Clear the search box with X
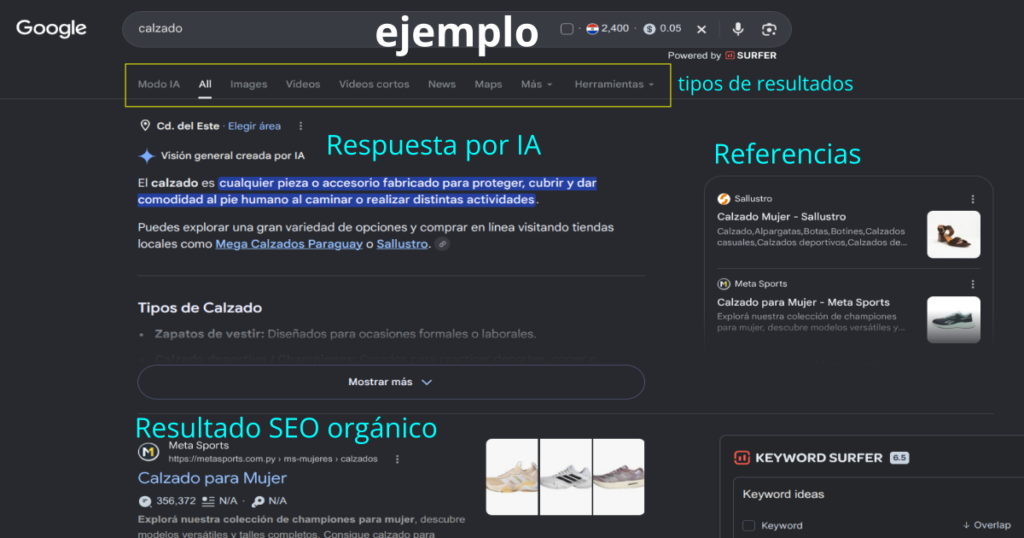 701,29
